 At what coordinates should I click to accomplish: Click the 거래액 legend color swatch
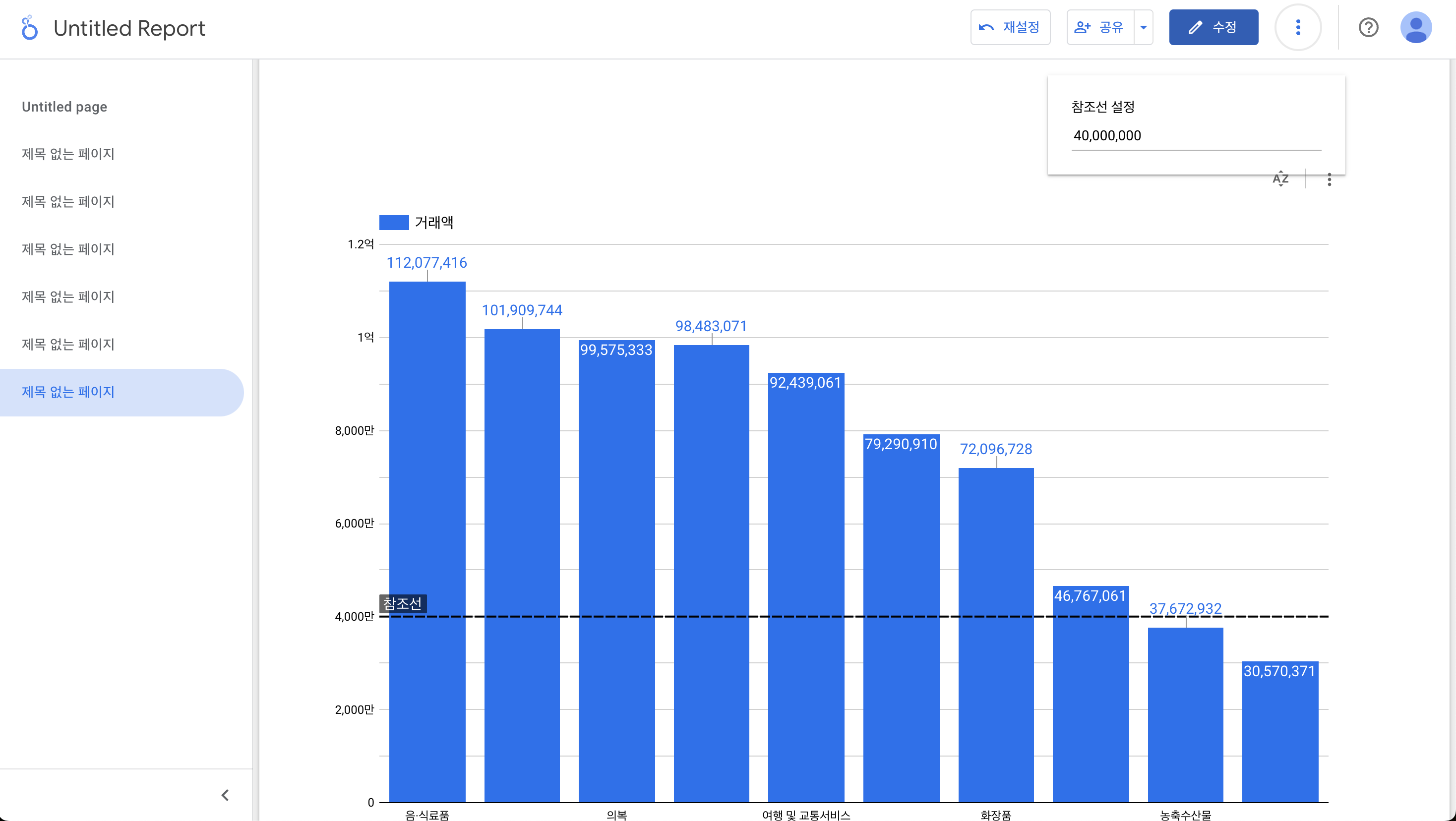point(394,223)
